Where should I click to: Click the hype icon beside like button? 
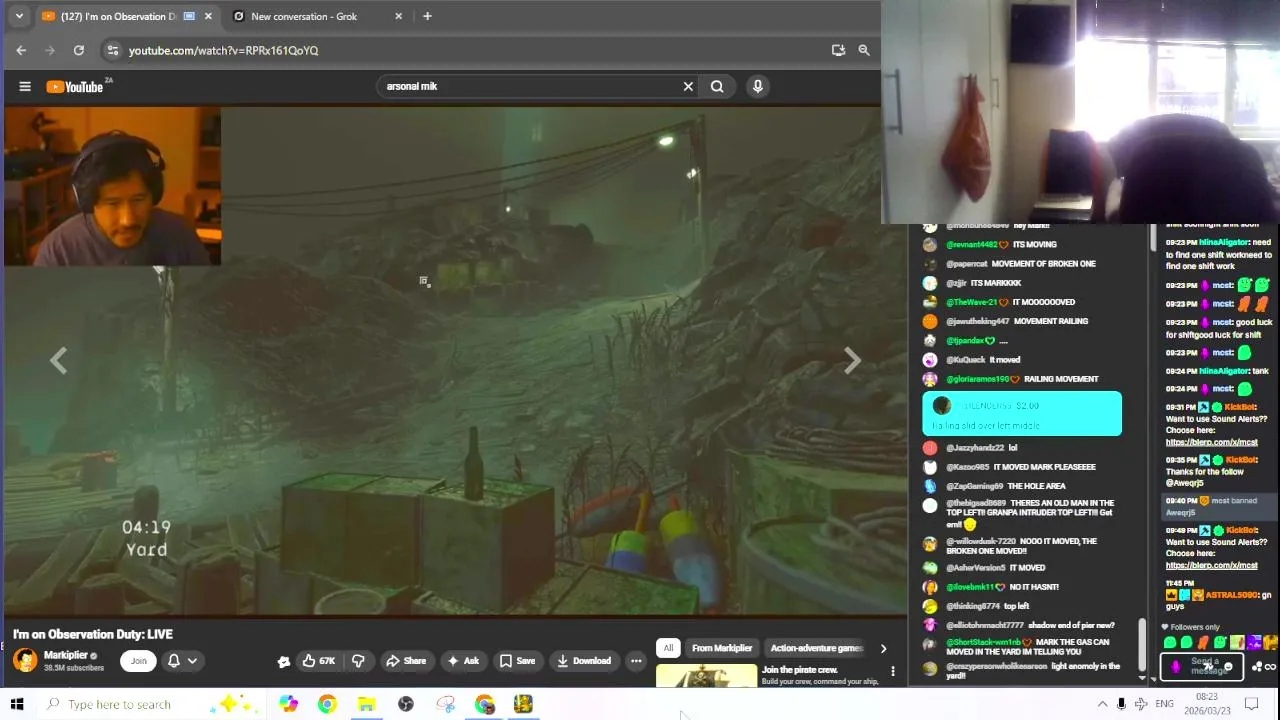tap(284, 661)
